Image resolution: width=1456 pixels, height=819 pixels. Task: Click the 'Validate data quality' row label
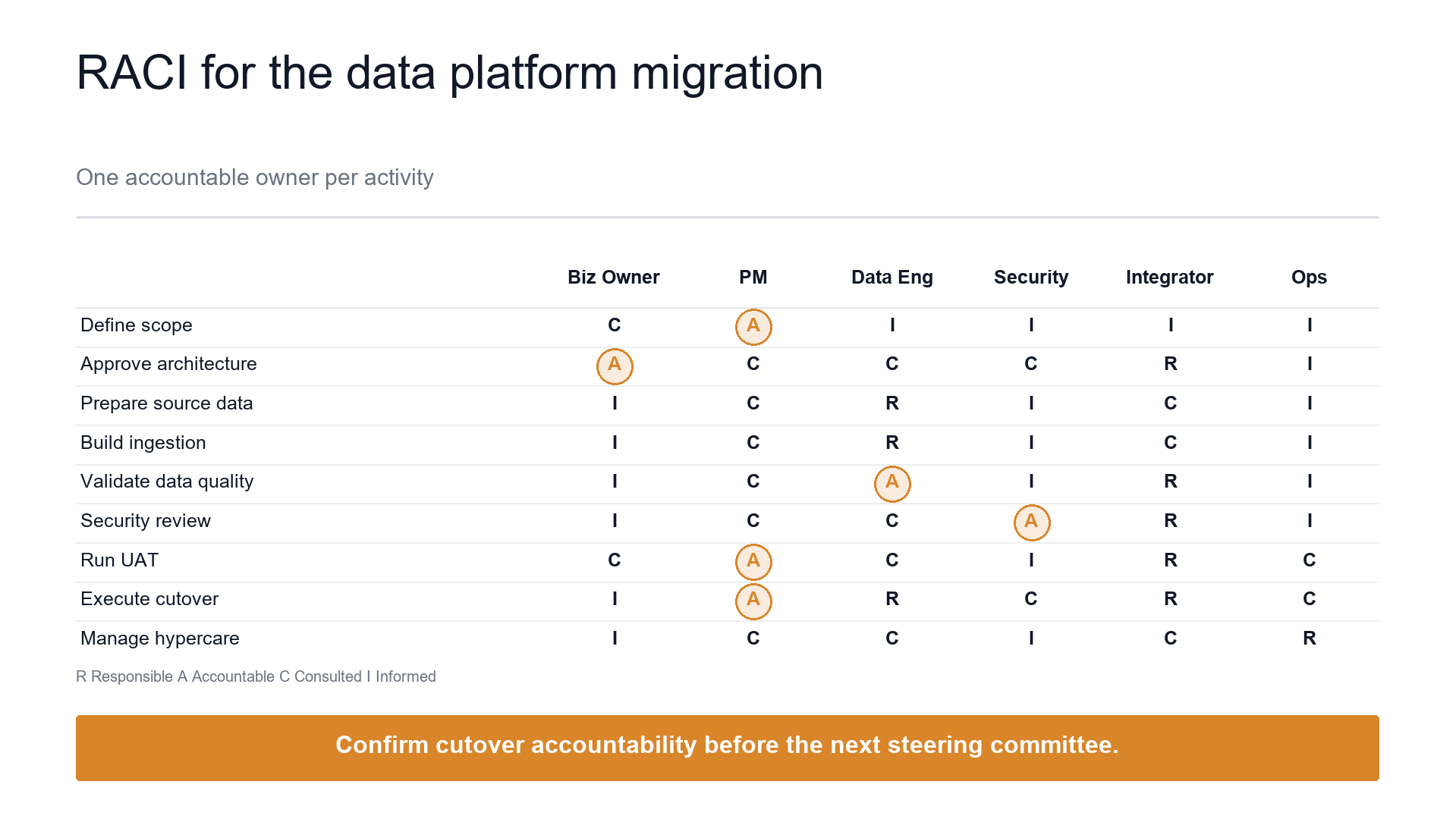click(167, 482)
